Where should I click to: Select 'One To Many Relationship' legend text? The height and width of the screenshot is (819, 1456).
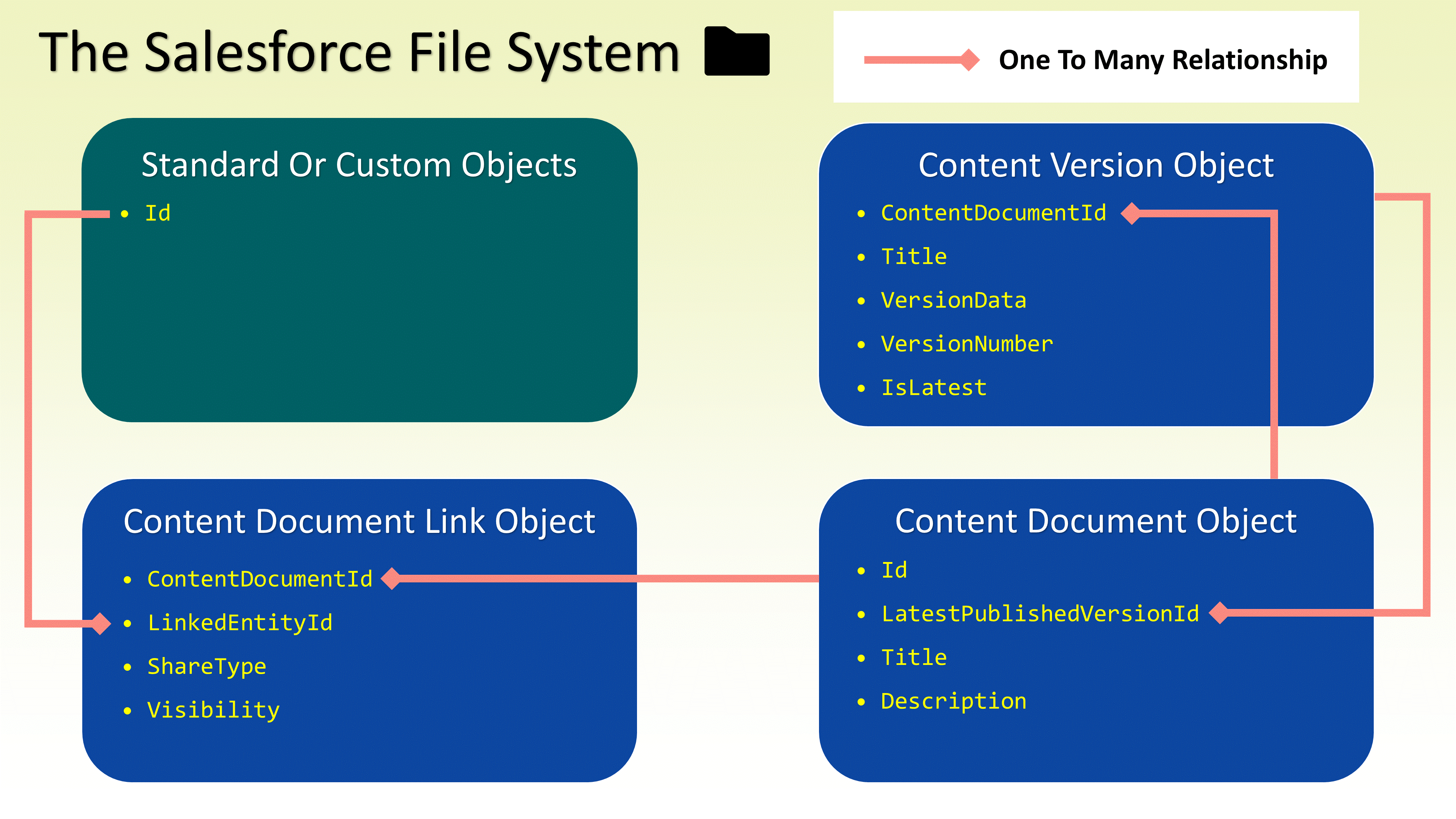tap(1163, 60)
